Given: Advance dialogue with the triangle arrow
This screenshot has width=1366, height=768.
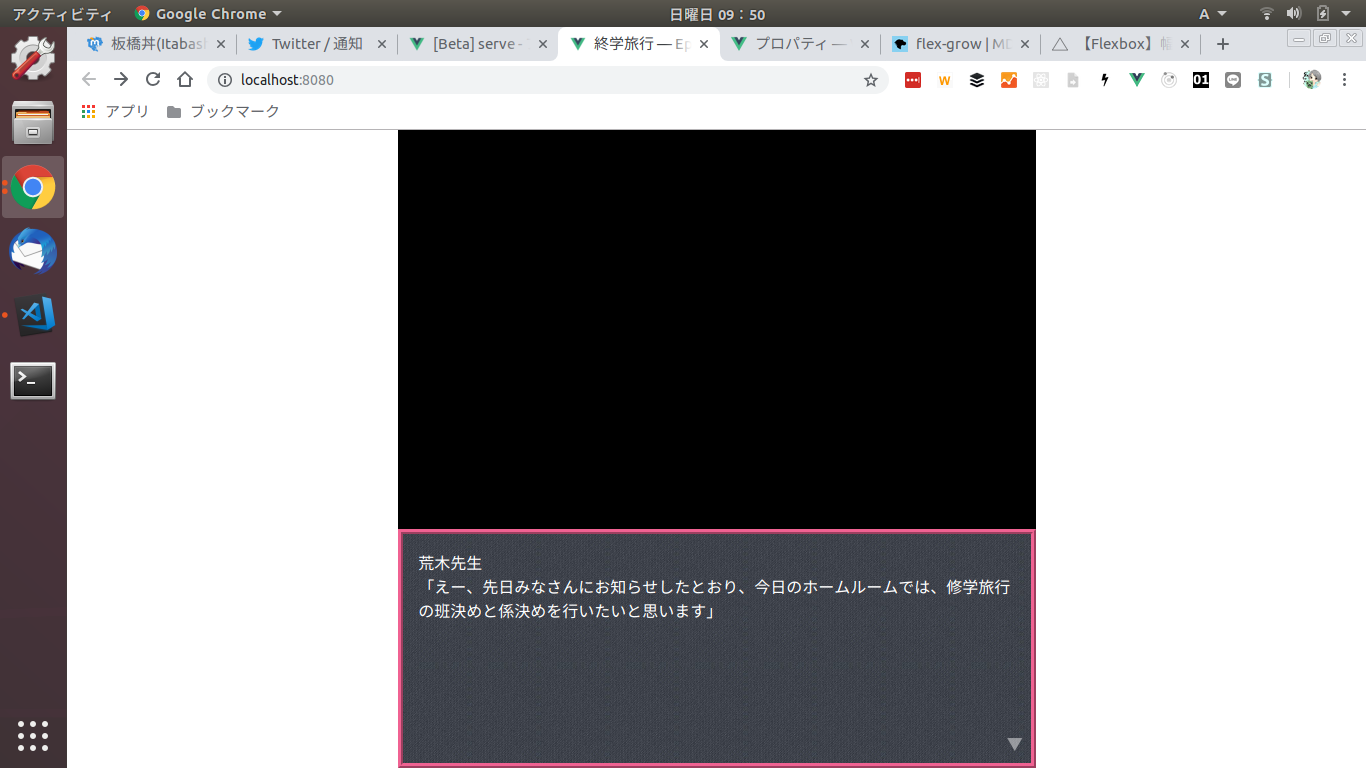Looking at the screenshot, I should [x=1014, y=743].
